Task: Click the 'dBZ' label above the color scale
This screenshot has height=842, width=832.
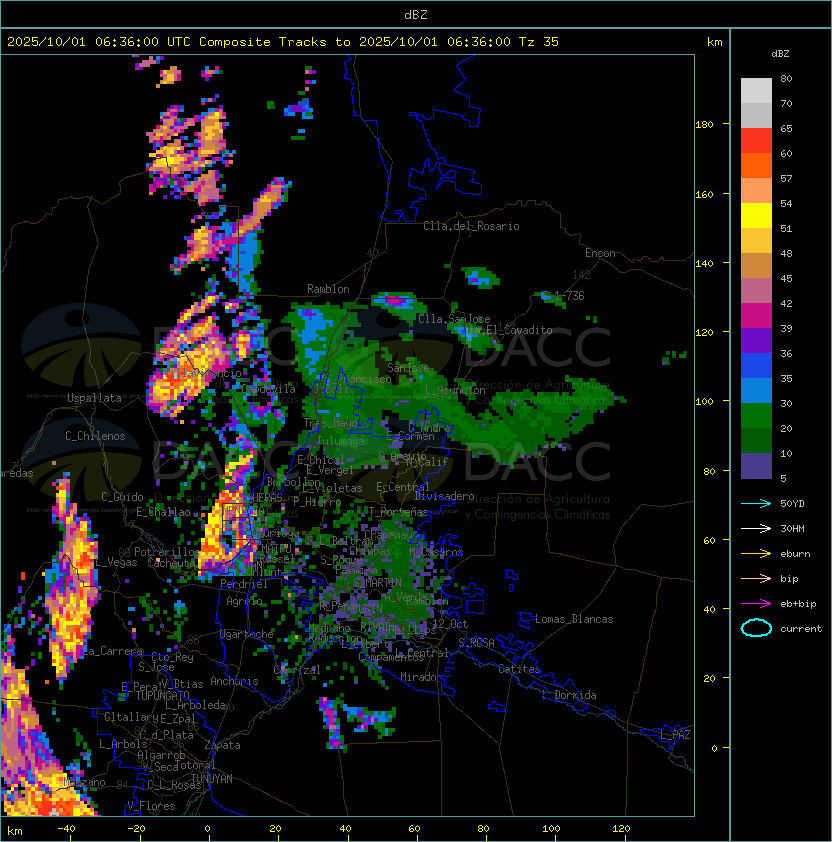Action: coord(780,54)
